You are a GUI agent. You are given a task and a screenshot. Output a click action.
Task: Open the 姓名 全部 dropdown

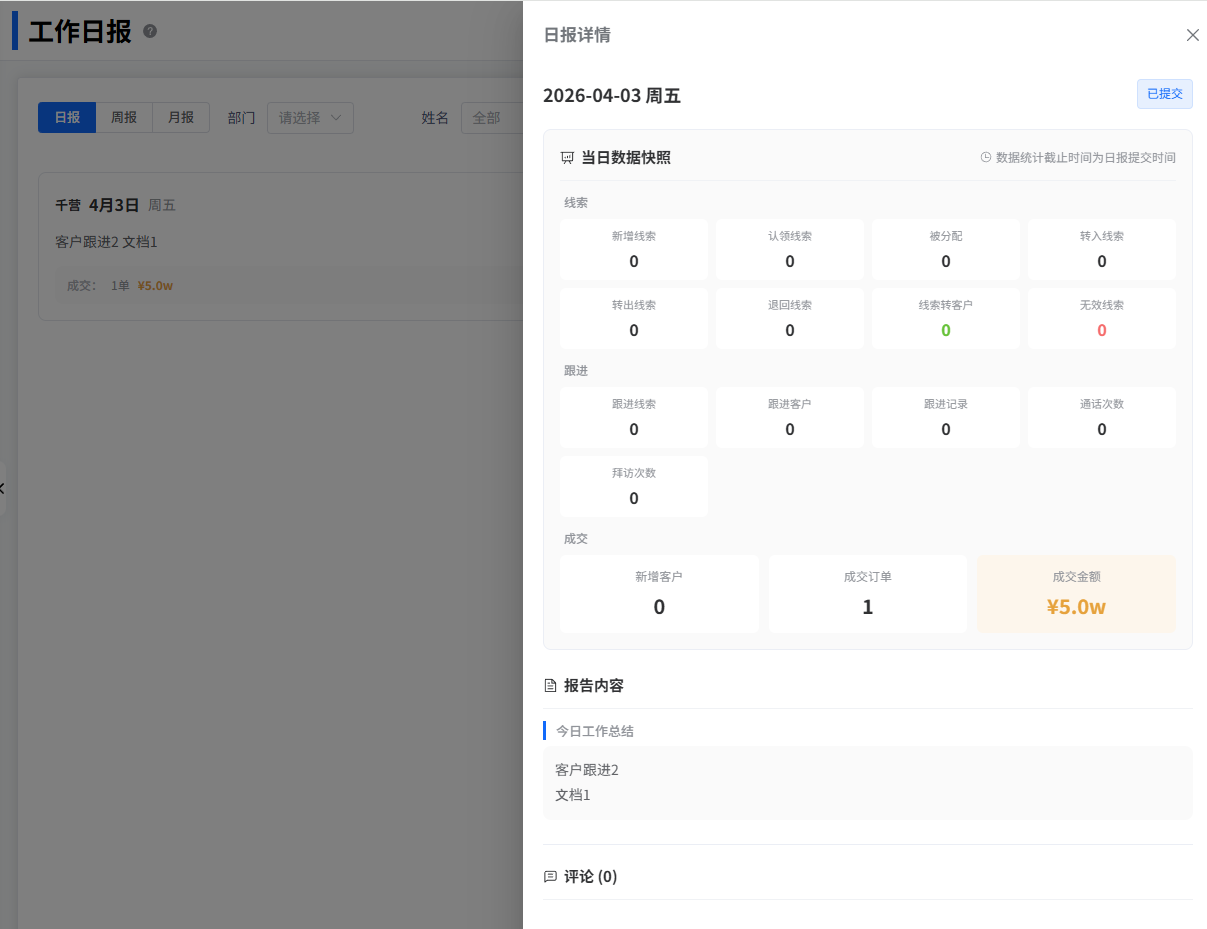point(491,118)
